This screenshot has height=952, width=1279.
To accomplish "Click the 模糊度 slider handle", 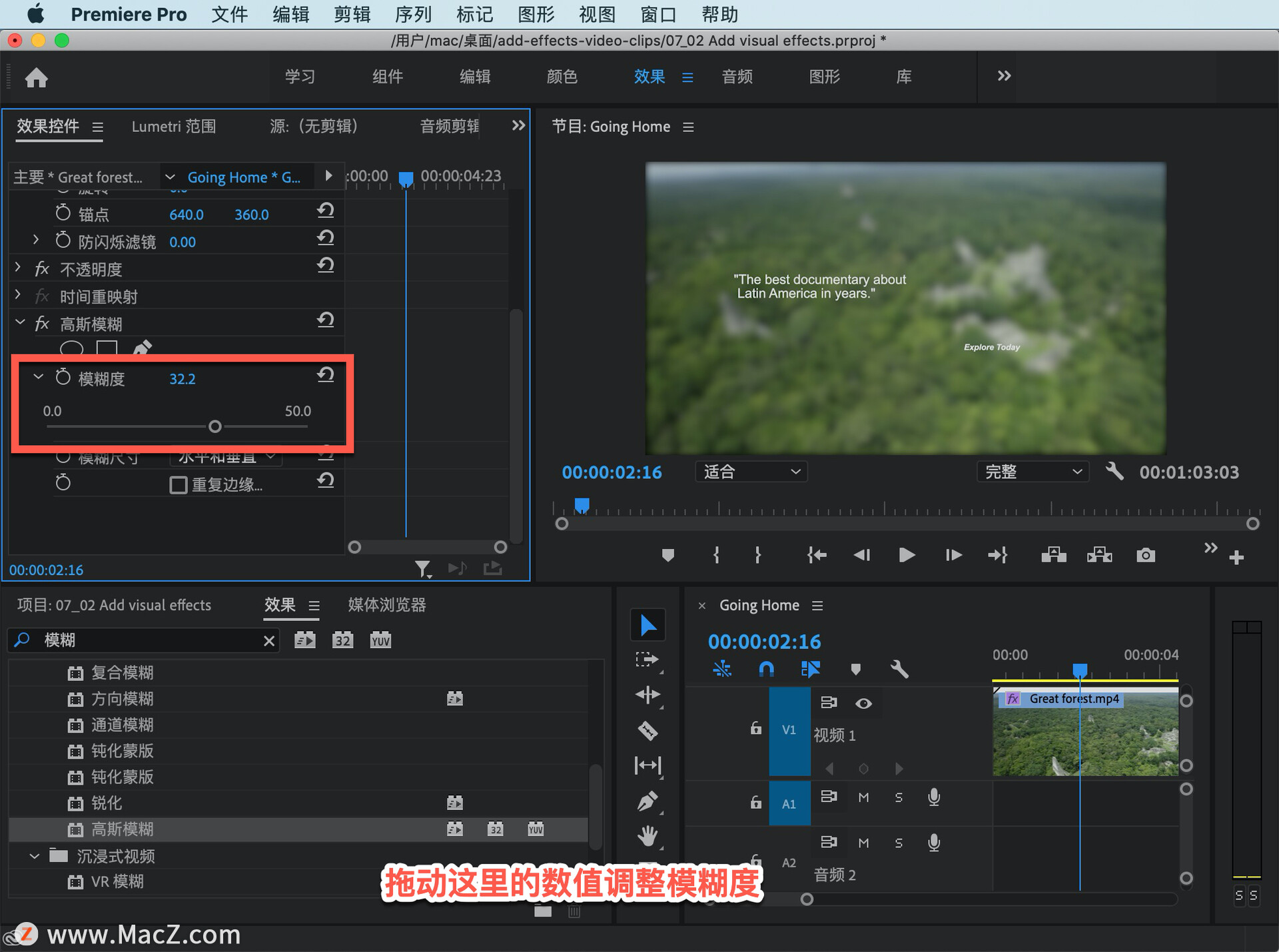I will pos(214,426).
